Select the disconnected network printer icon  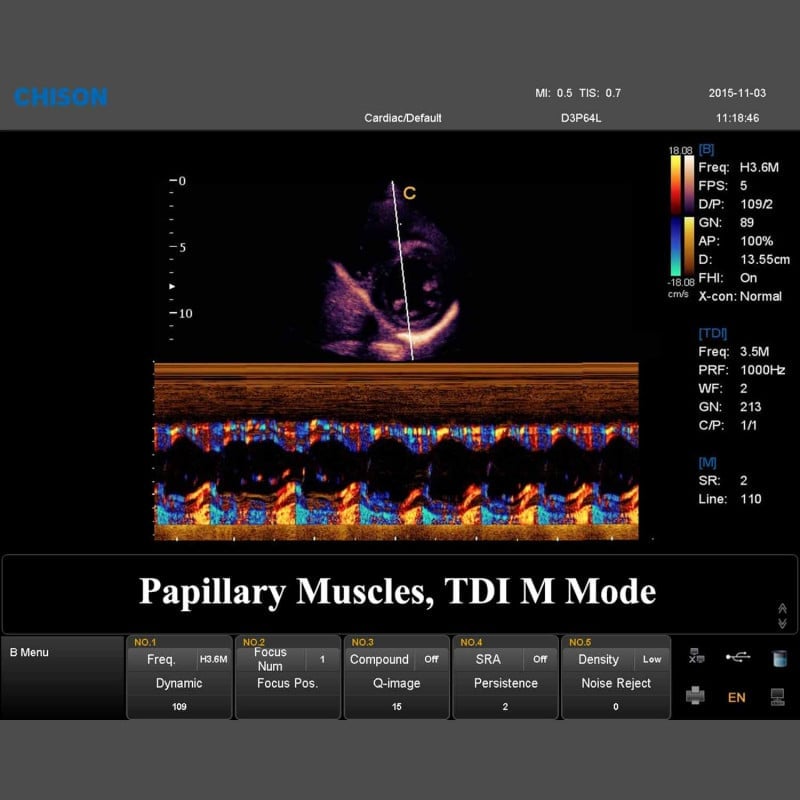point(696,655)
